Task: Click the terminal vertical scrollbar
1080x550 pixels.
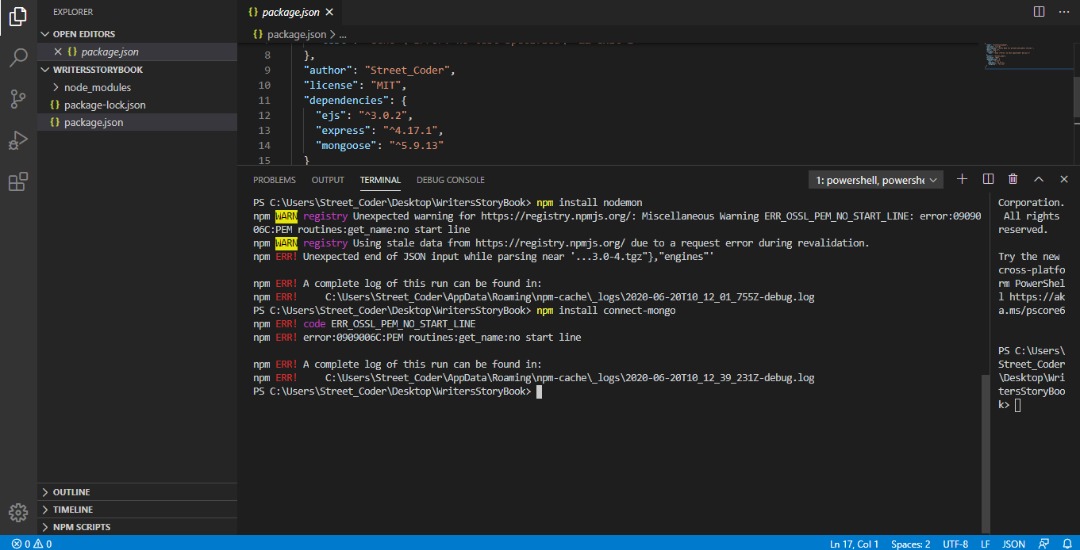Action: (x=986, y=454)
